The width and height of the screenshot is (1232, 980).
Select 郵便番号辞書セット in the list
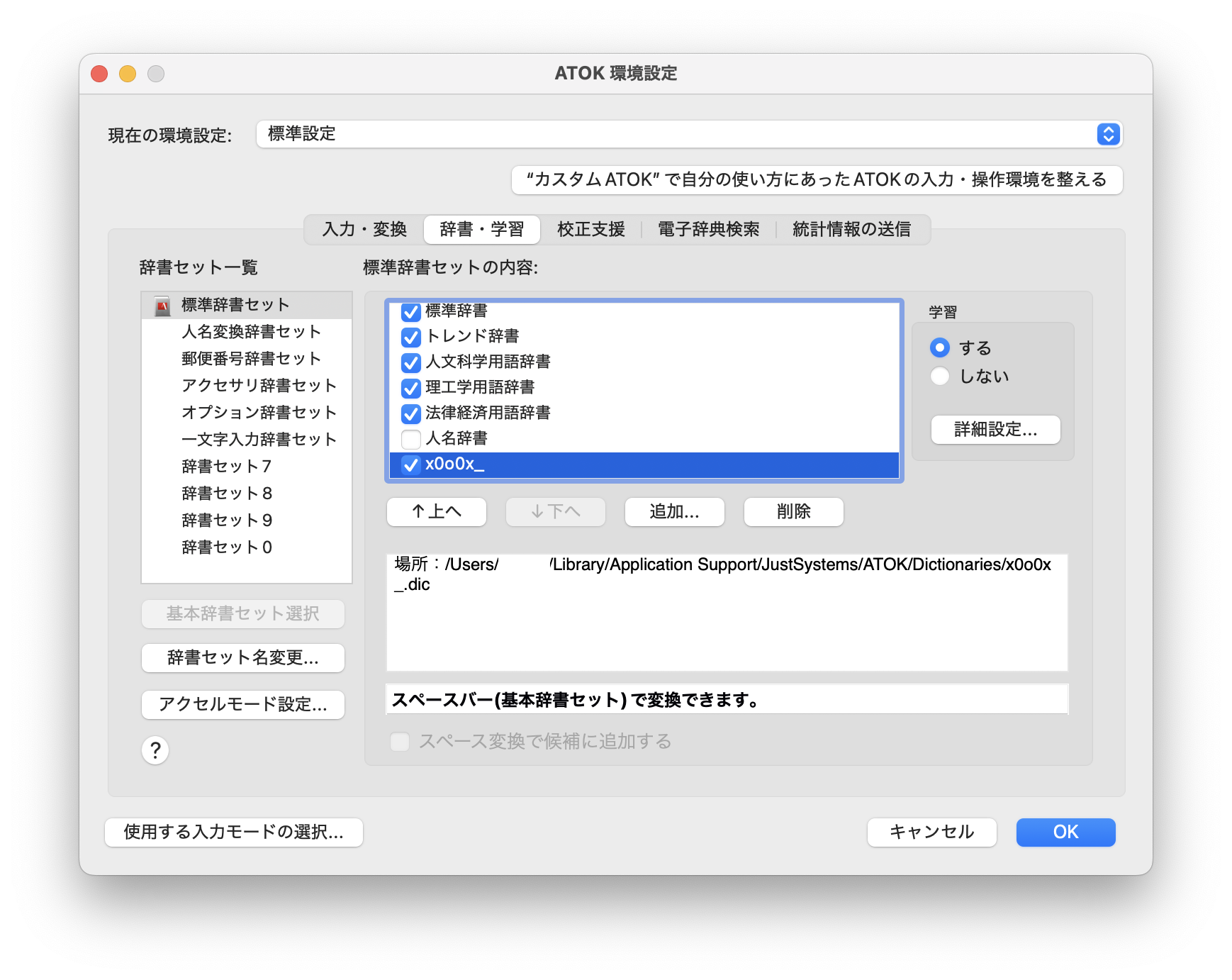tap(247, 359)
